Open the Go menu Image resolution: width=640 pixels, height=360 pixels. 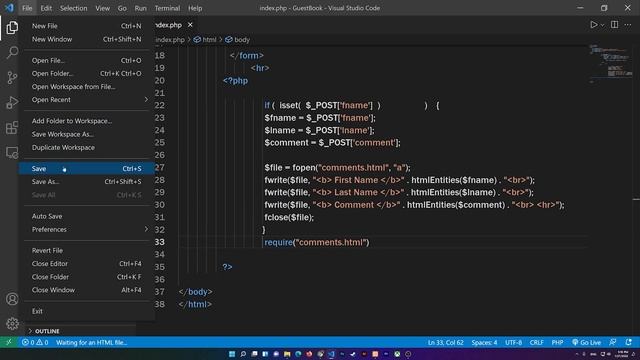(x=122, y=8)
